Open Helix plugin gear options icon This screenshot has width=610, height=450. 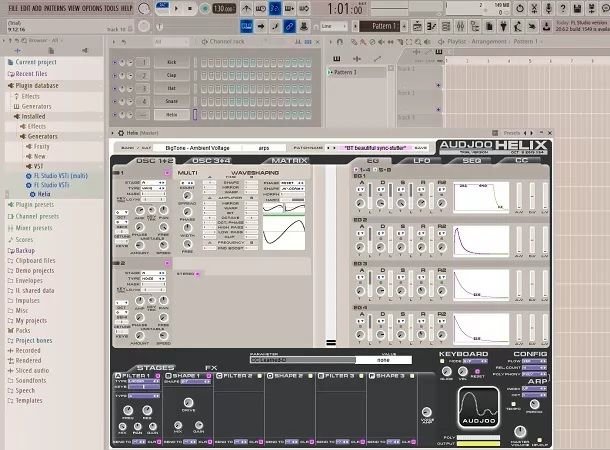(x=121, y=133)
